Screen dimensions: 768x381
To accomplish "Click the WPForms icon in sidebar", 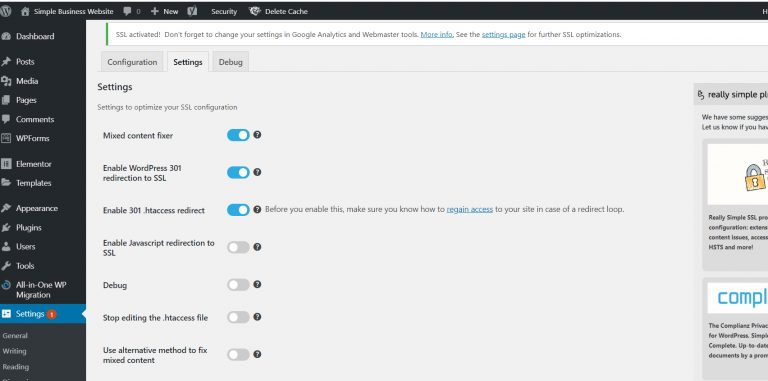I will click(x=6, y=138).
